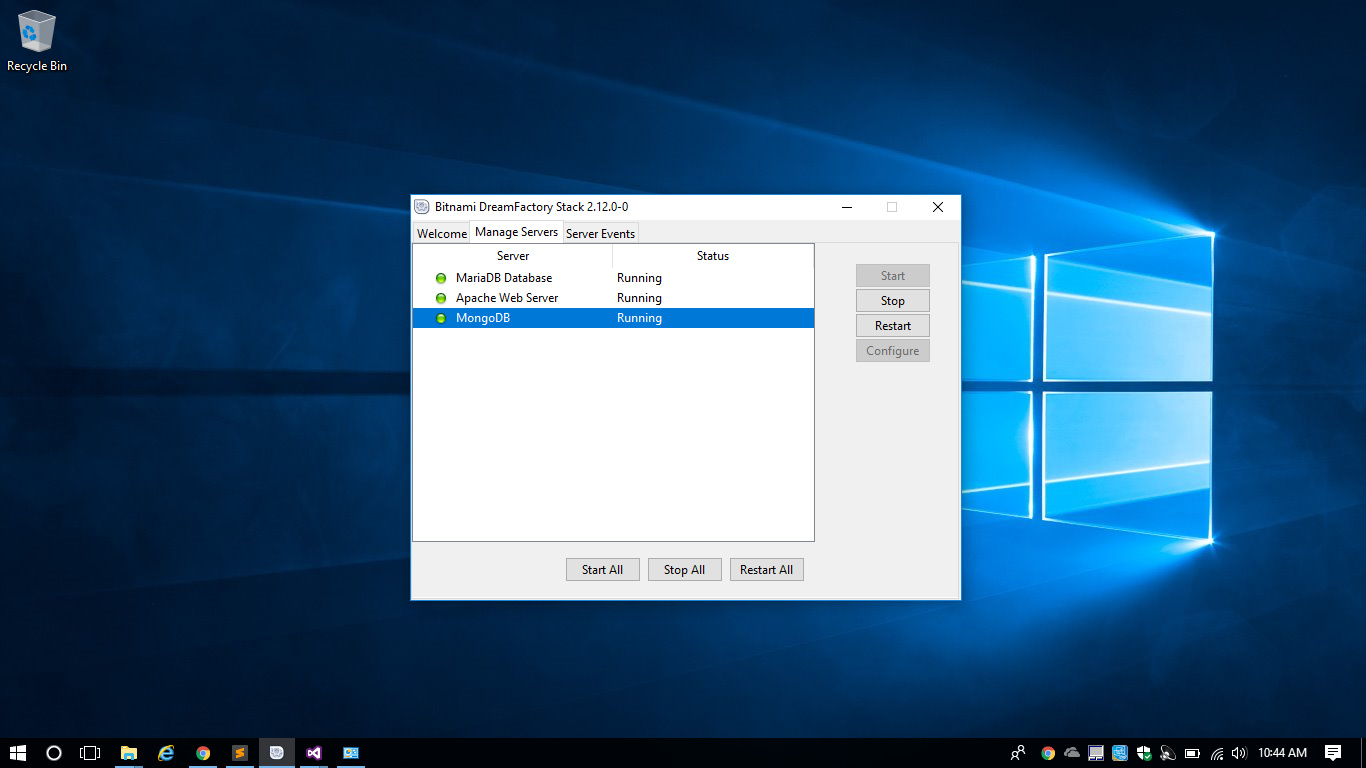Screen dimensions: 1366x768
Task: Close the Bitnami DreamFactory Stack window
Action: [x=938, y=207]
